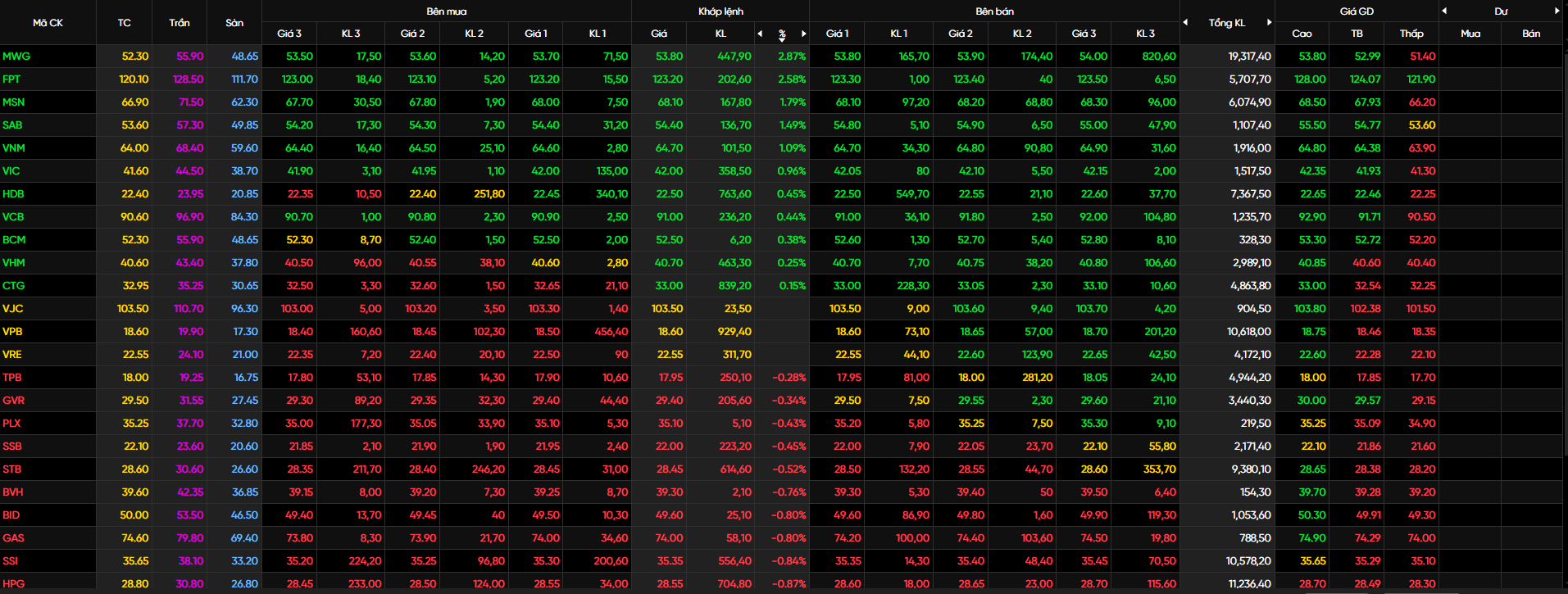Click the left arrow beside the % column header
The image size is (1568, 594).
click(760, 34)
